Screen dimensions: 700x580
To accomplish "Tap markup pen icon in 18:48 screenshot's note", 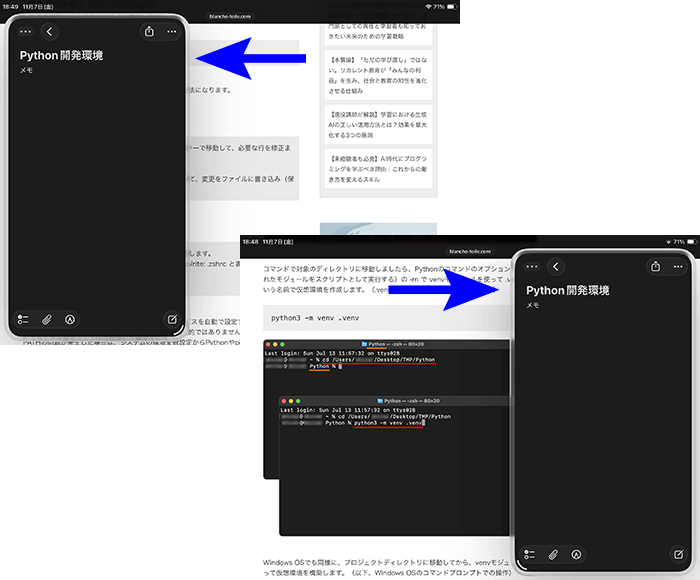I will [576, 555].
